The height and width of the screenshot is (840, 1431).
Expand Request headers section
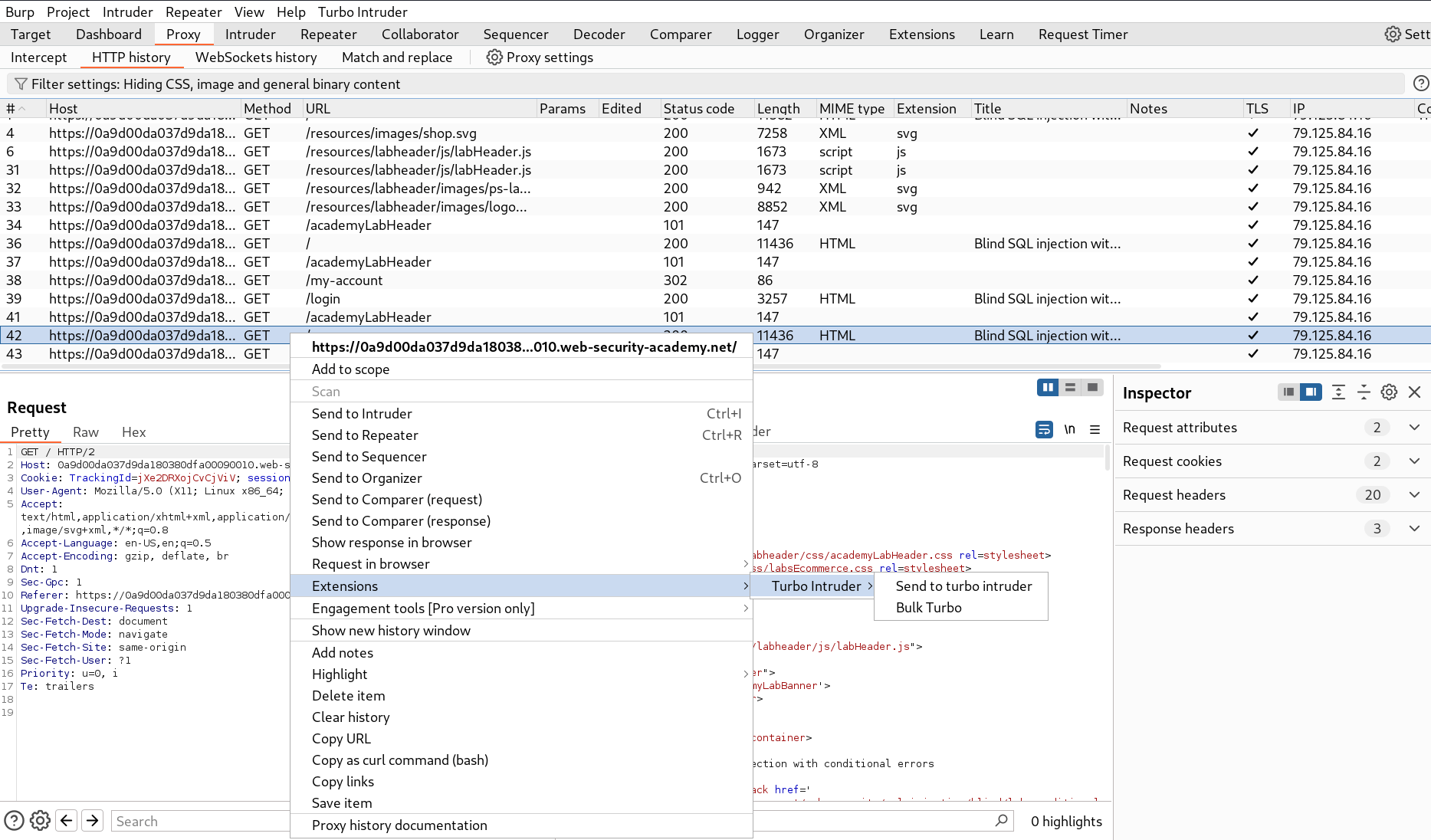click(x=1414, y=495)
